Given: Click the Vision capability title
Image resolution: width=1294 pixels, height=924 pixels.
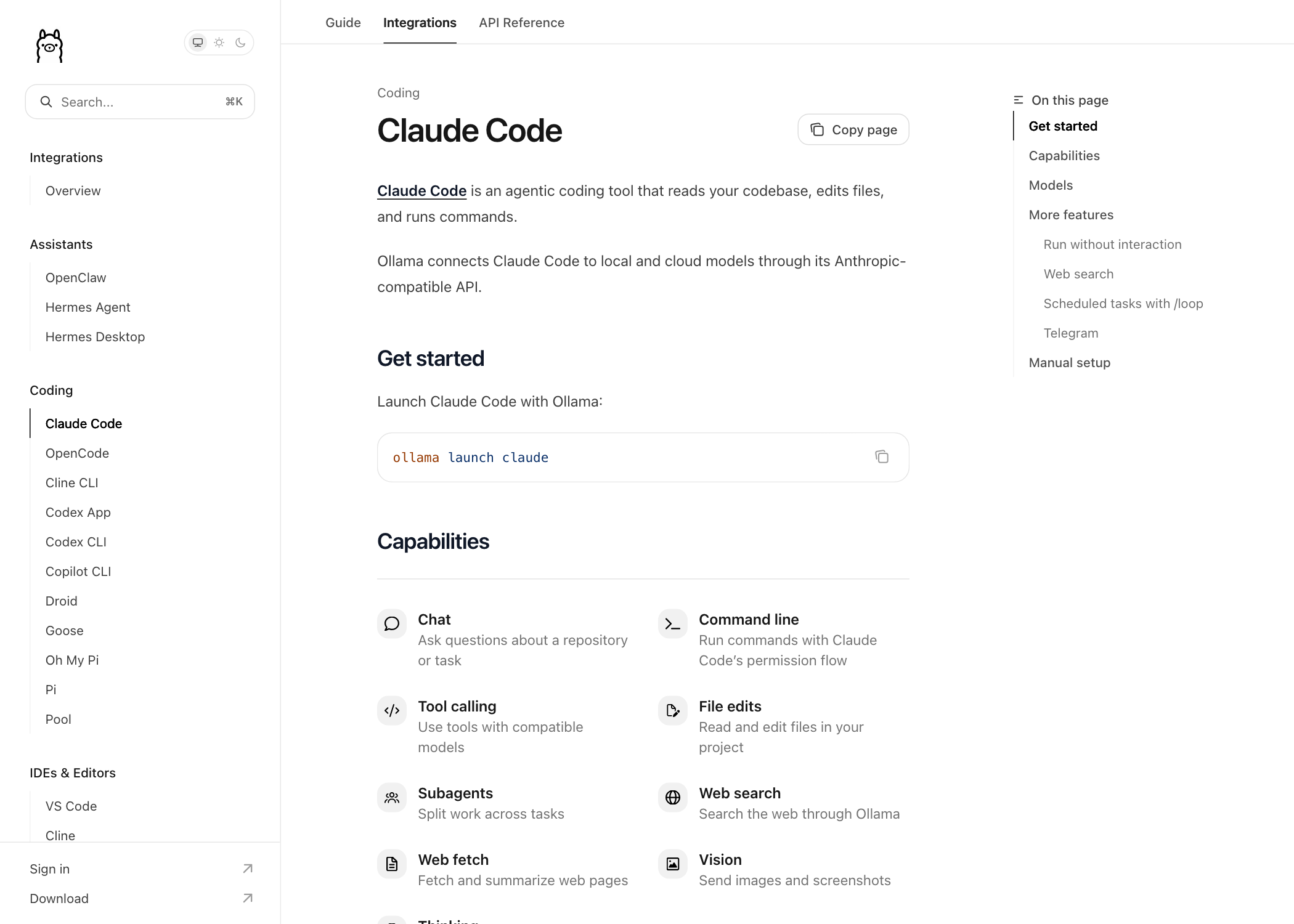Looking at the screenshot, I should (x=720, y=860).
